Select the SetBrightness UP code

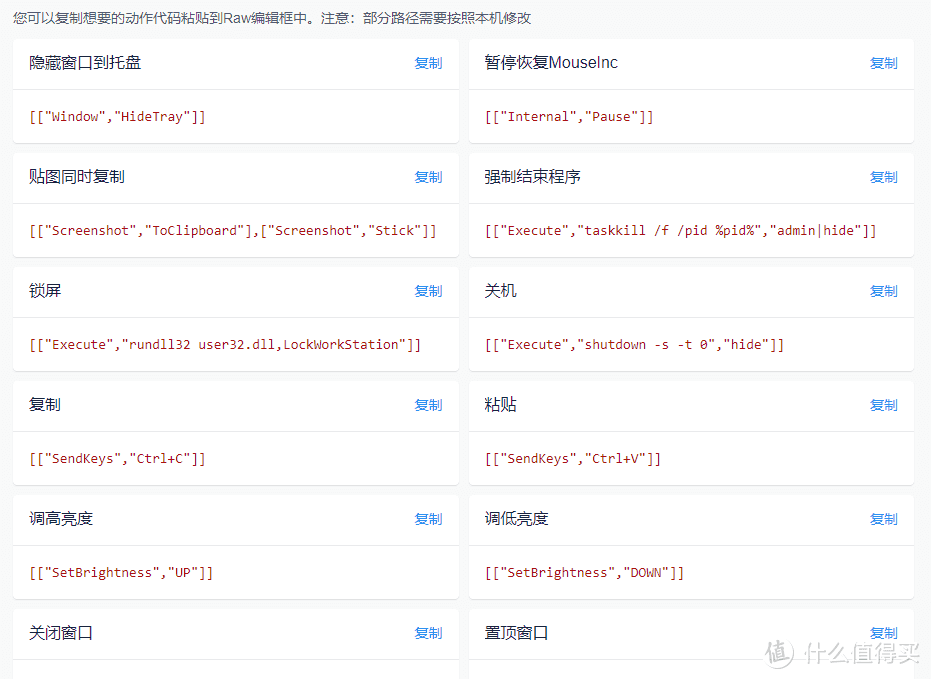[x=121, y=572]
